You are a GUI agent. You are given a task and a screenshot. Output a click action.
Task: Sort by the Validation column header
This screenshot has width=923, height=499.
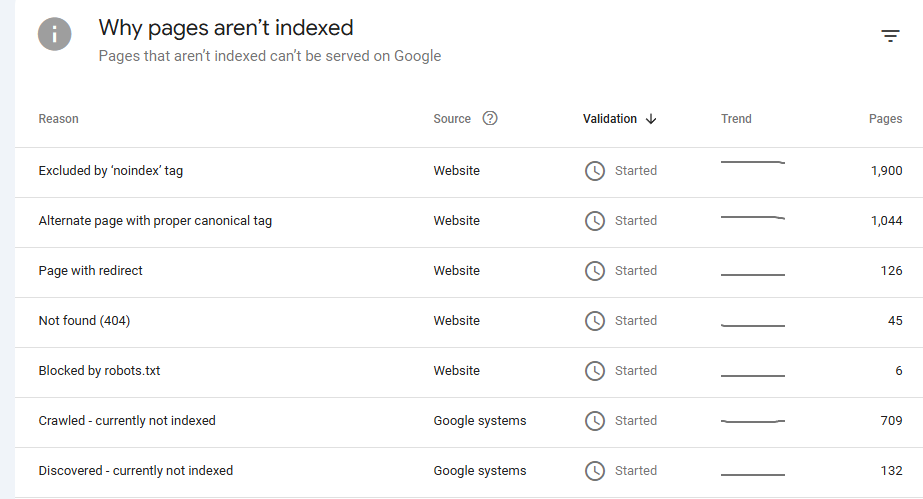[x=610, y=119]
